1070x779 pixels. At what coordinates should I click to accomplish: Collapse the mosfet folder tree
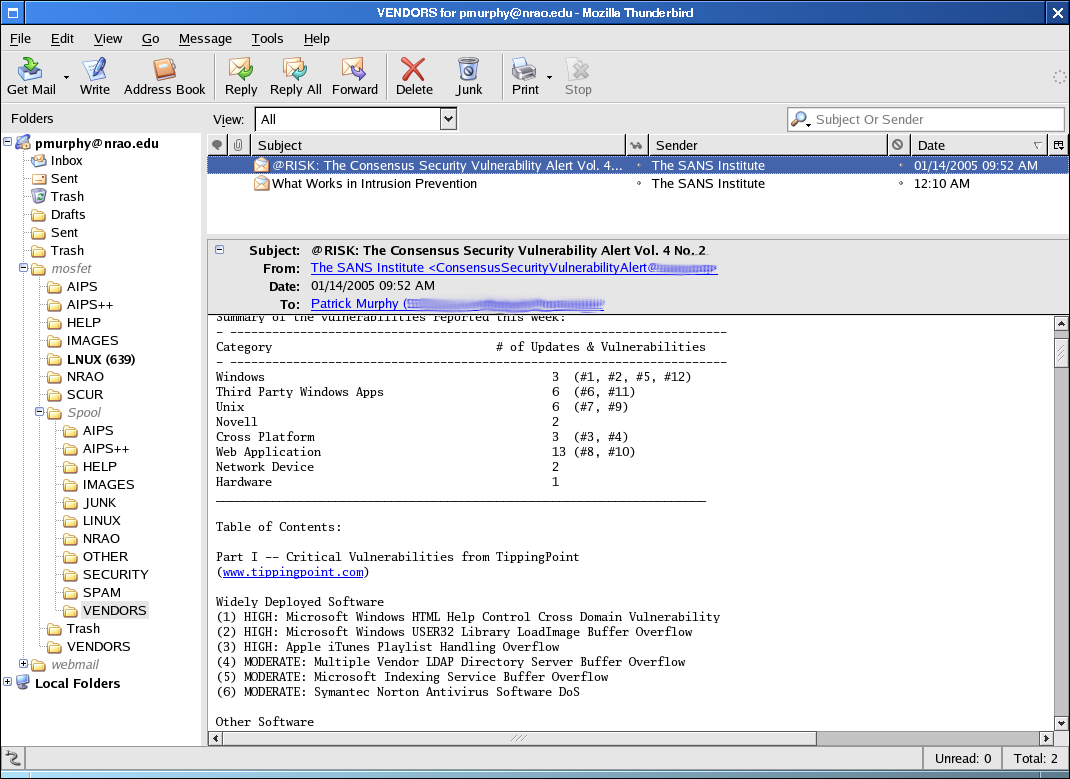tap(23, 268)
